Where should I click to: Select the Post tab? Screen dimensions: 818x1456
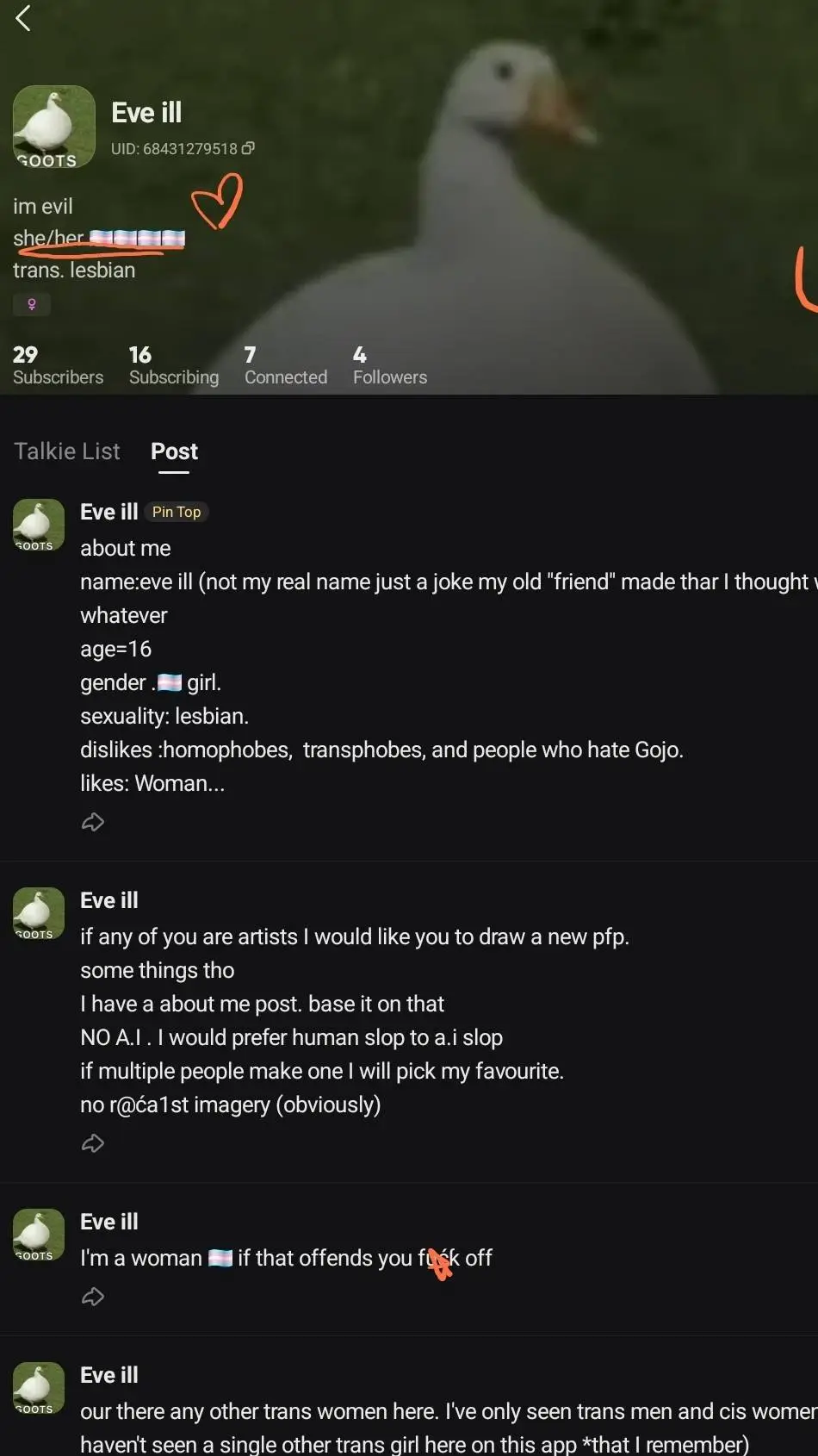pos(174,451)
